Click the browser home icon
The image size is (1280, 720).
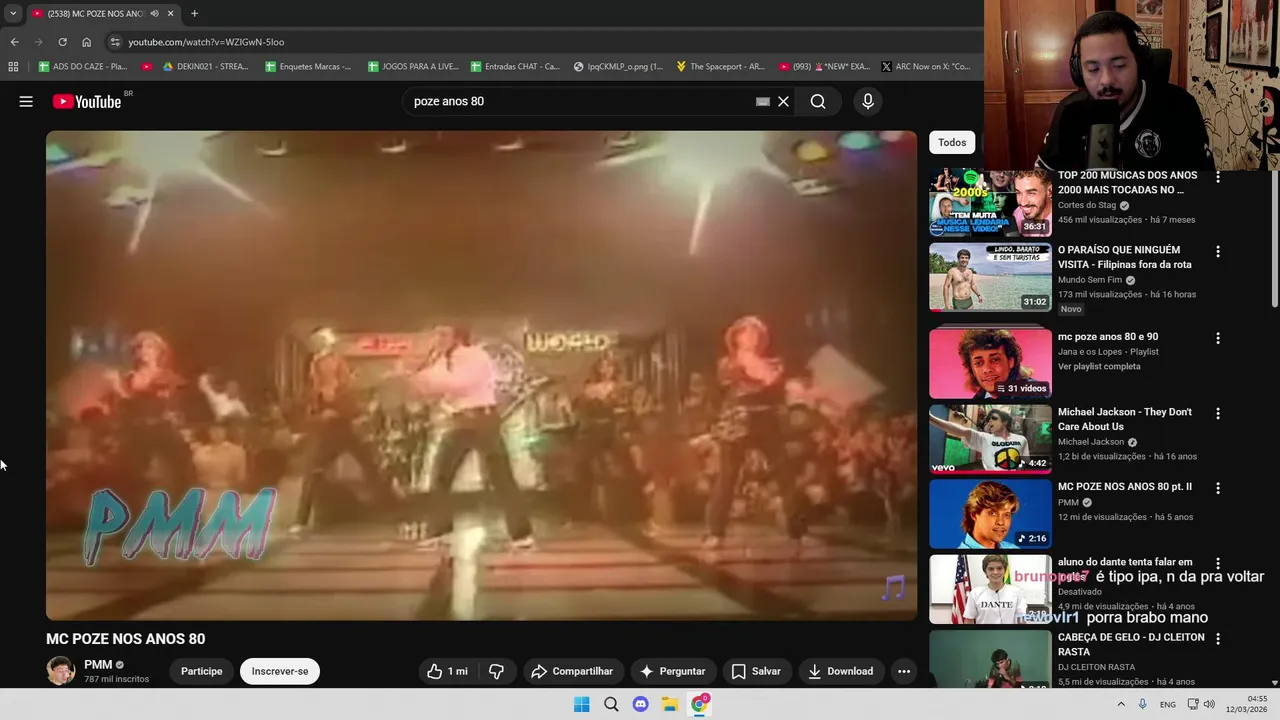tap(86, 42)
